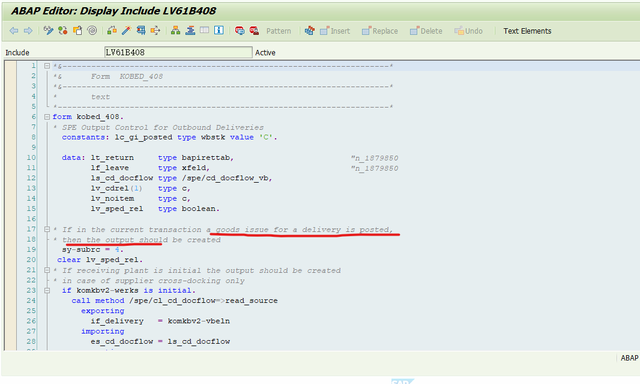Set an external breakpoint with the stop-user icon

click(x=254, y=31)
